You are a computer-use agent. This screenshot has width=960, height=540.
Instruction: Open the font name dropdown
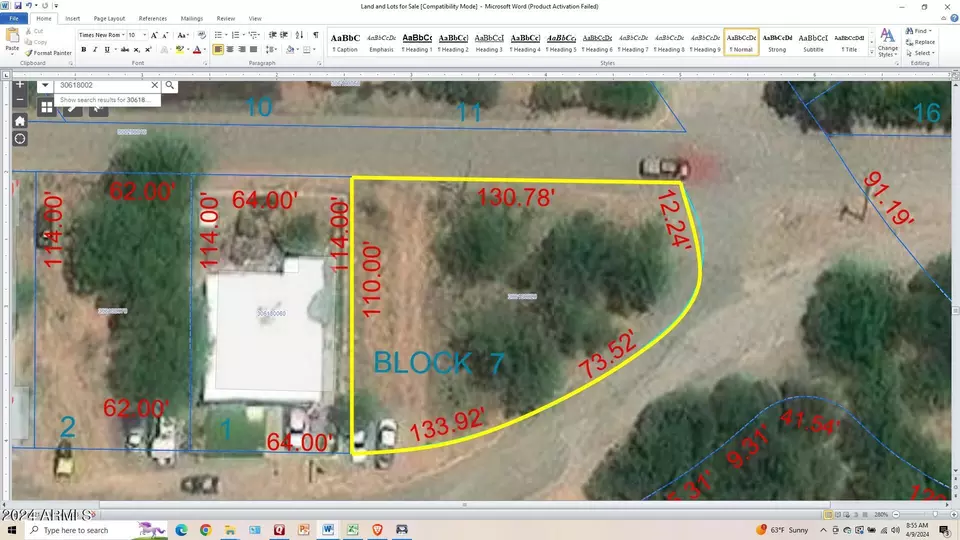(123, 35)
